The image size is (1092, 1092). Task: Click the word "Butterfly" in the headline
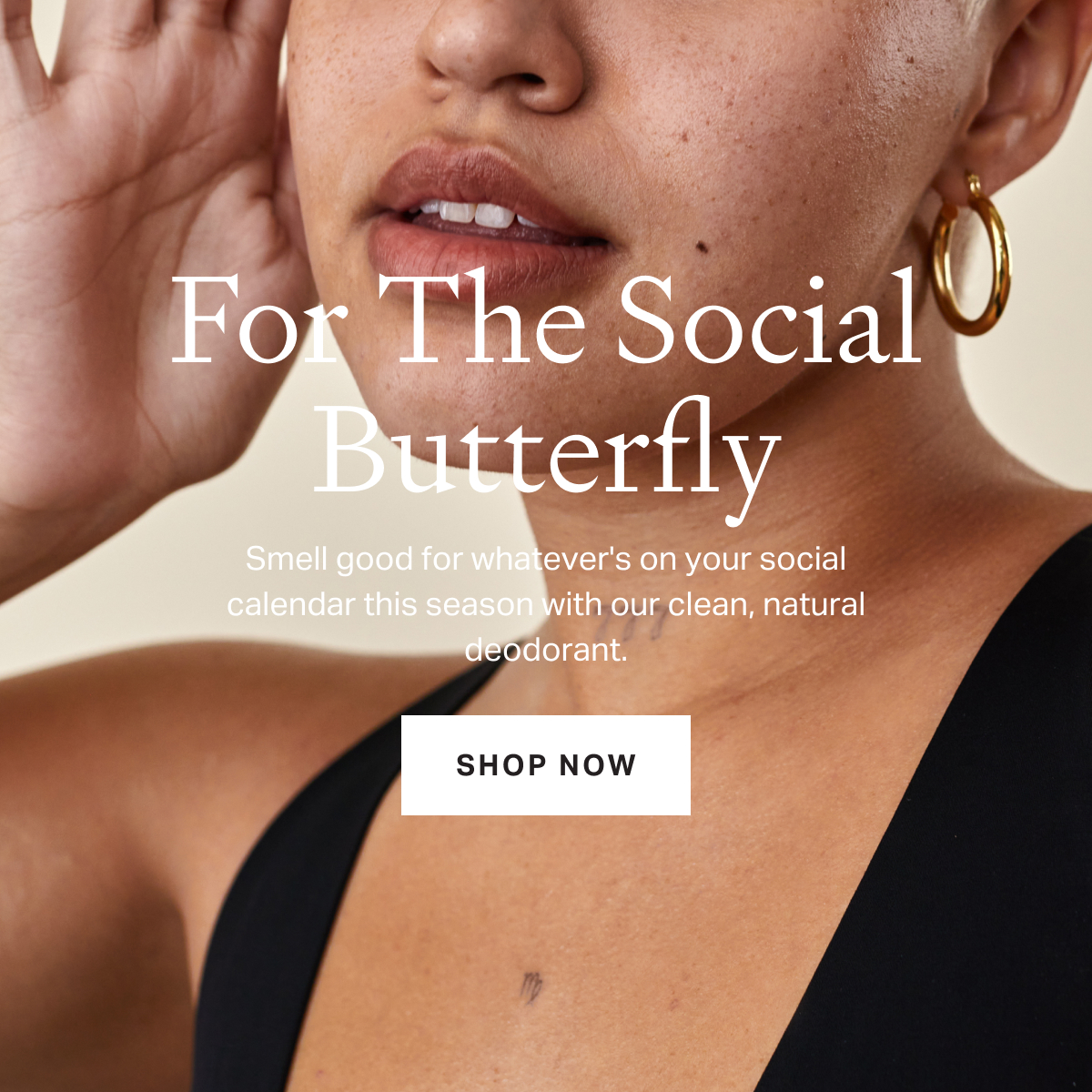pyautogui.click(x=546, y=457)
